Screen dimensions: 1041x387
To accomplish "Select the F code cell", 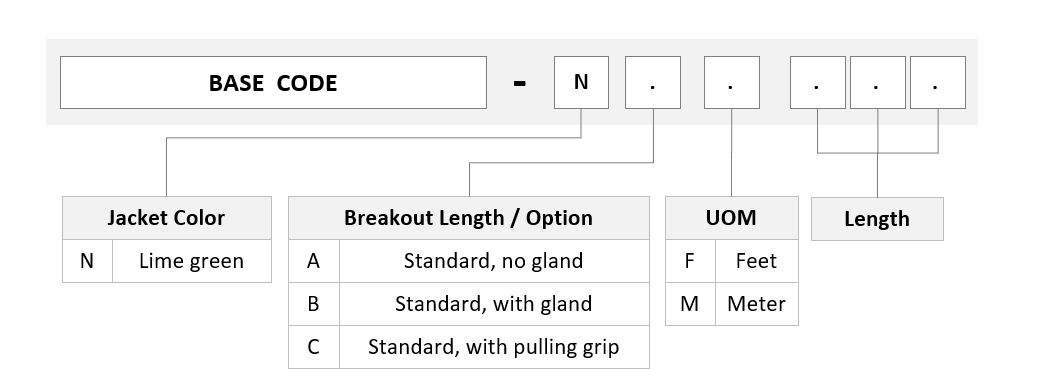I will point(690,261).
